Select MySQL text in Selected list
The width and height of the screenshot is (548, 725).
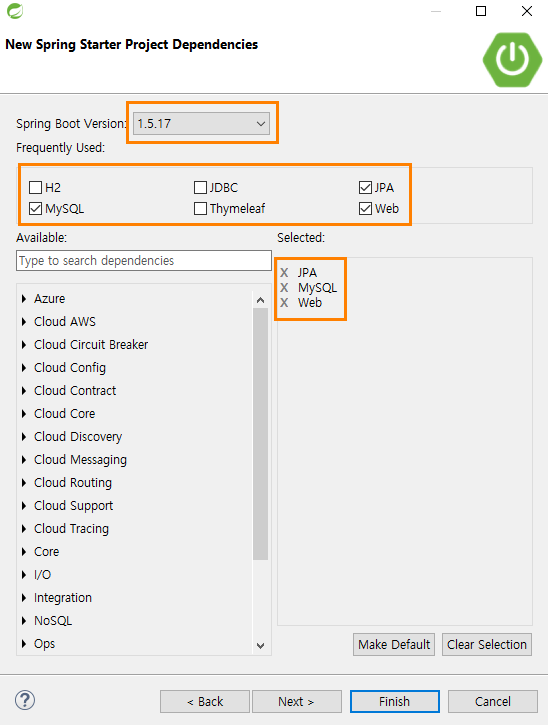click(x=317, y=288)
